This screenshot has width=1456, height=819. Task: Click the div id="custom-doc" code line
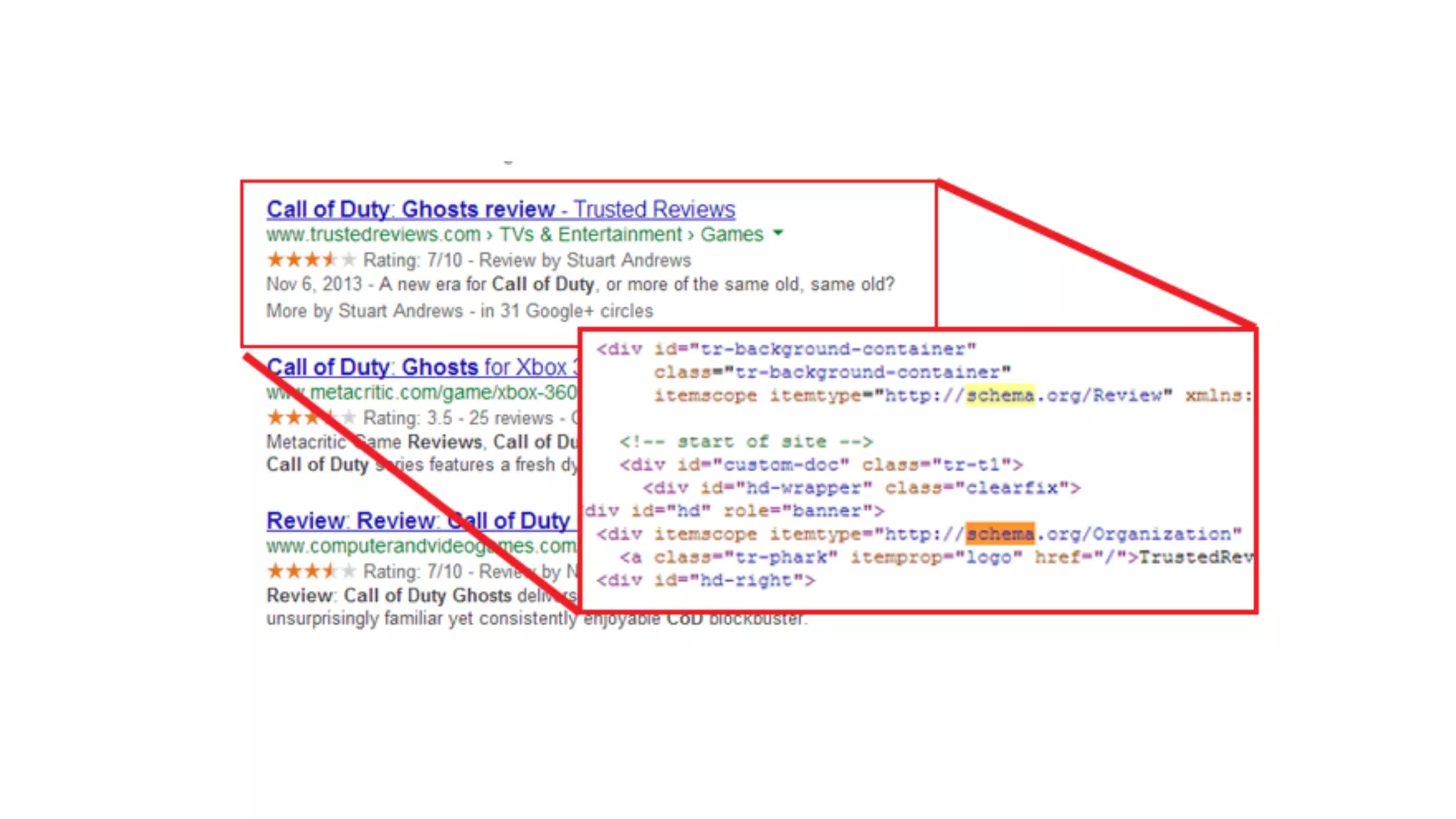pyautogui.click(x=820, y=465)
